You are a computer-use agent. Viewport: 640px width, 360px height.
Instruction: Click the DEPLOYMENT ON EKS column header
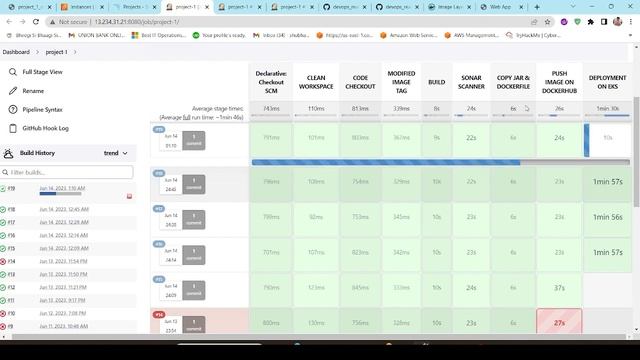(607, 82)
